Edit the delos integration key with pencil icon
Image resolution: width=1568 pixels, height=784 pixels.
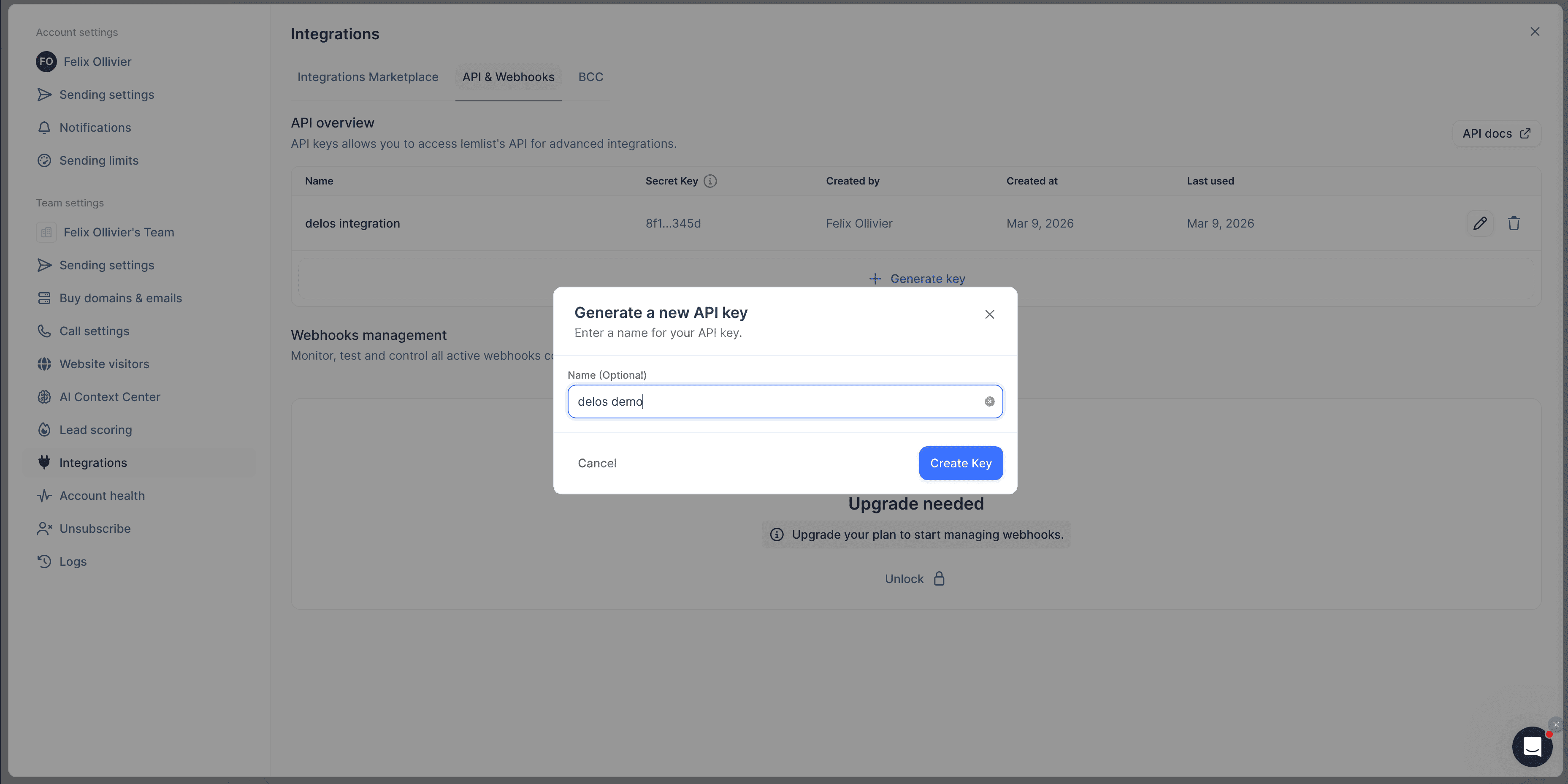[x=1480, y=223]
